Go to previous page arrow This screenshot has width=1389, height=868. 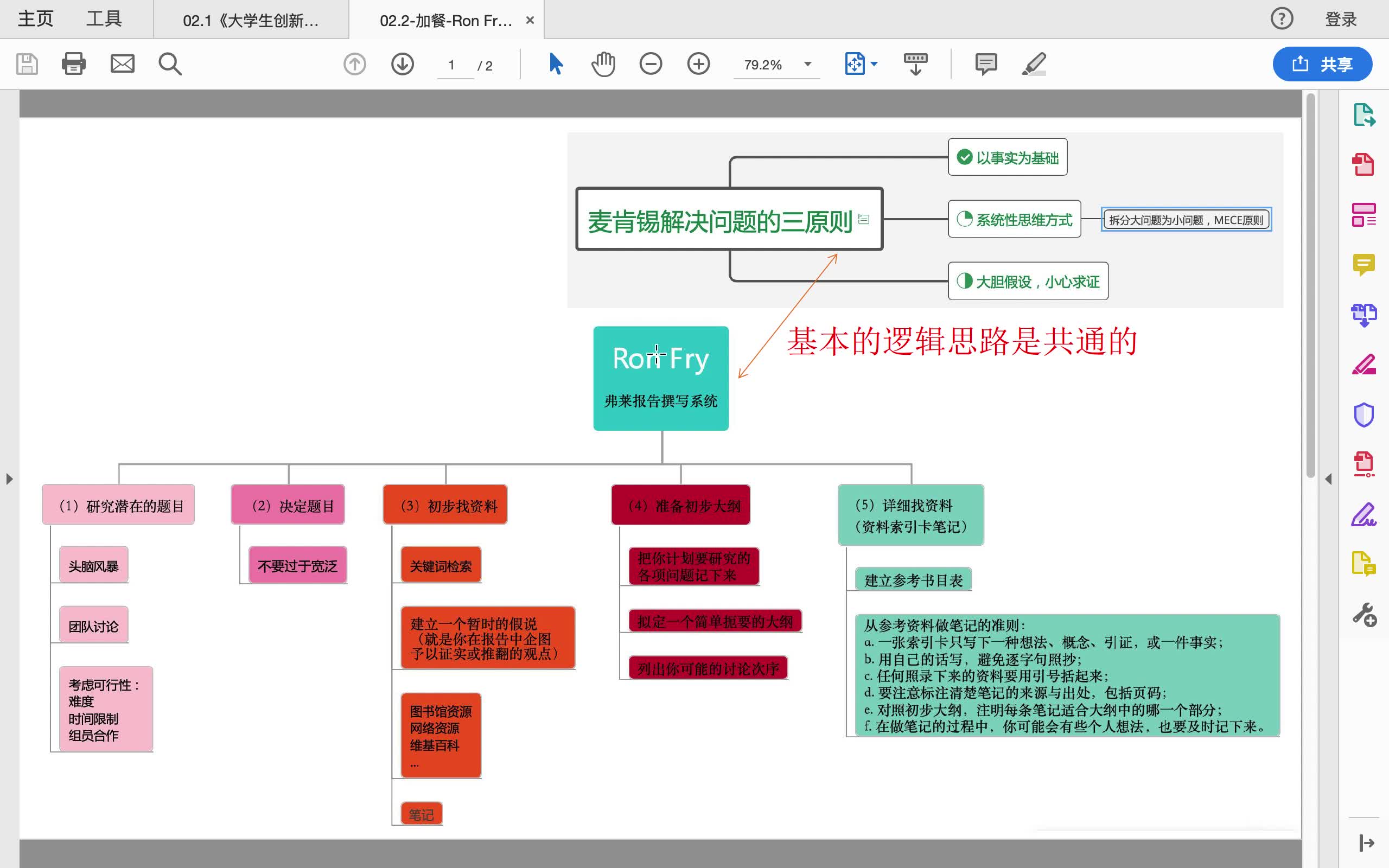tap(355, 63)
